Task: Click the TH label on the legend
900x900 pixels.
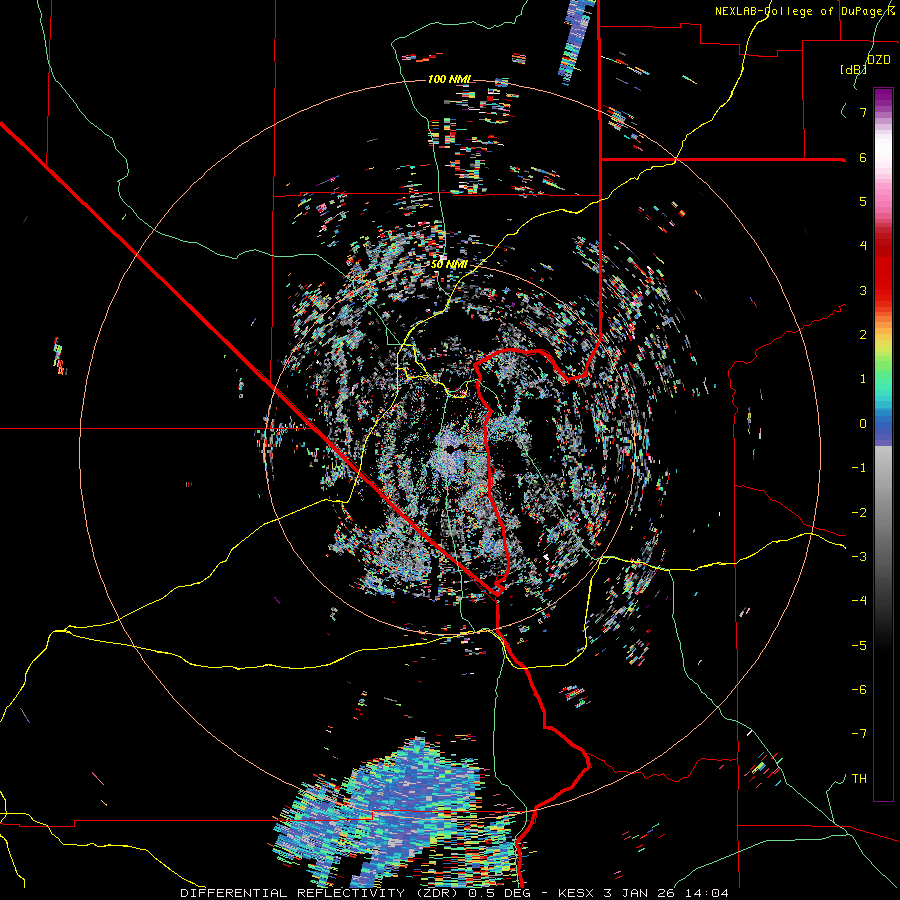Action: [859, 779]
